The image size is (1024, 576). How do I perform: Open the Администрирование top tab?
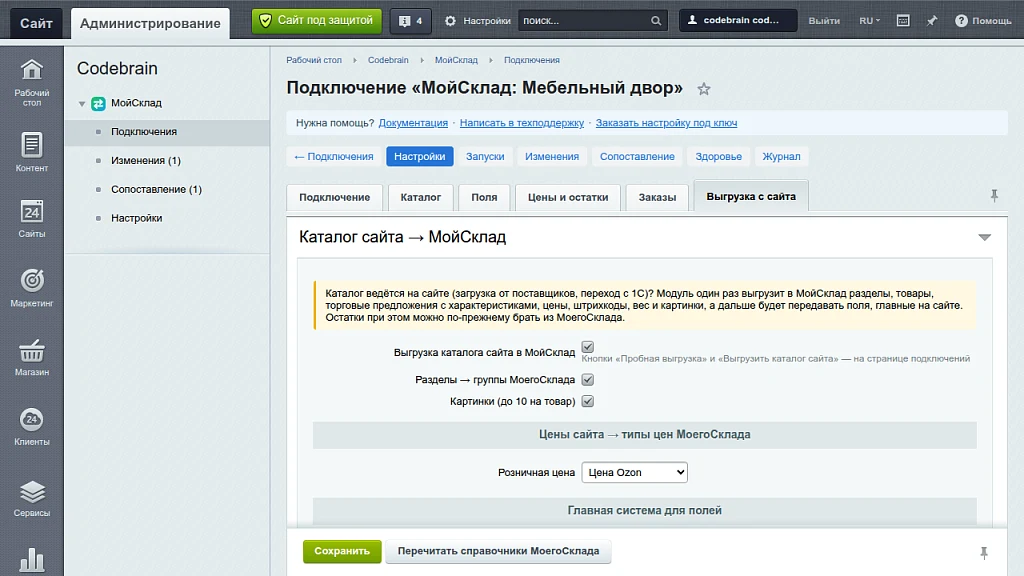[150, 24]
